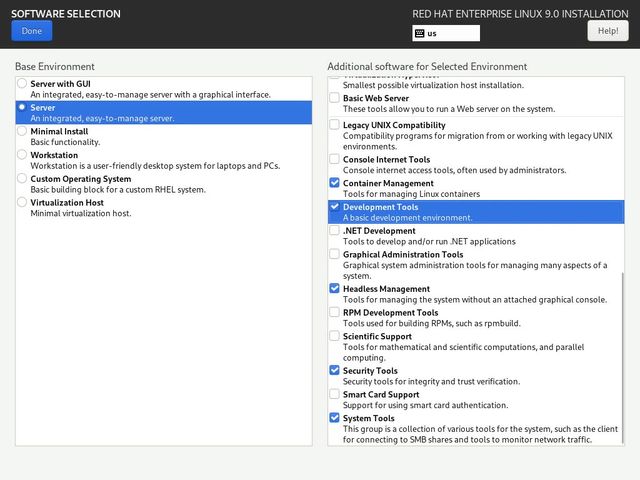Select Custom Operating System radio button
Viewport: 640px width, 480px height.
click(22, 178)
